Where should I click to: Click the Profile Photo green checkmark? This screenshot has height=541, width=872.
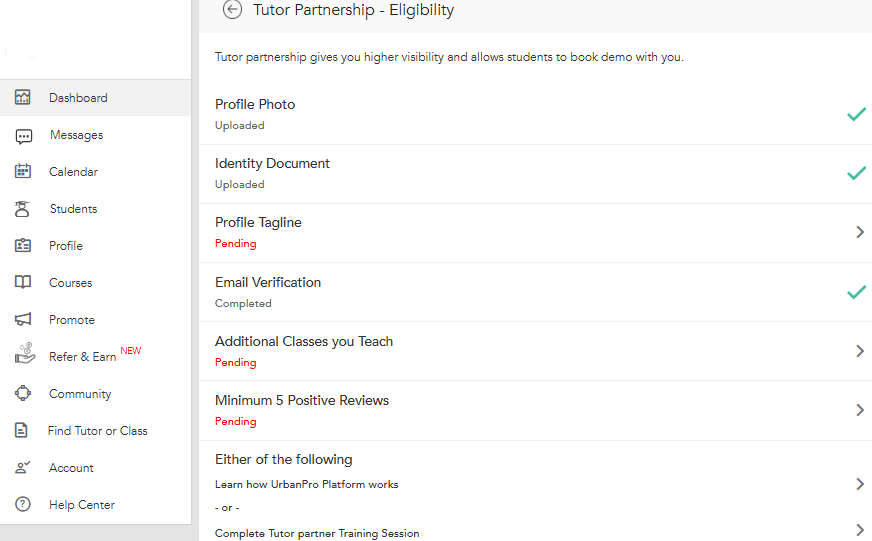click(x=856, y=114)
